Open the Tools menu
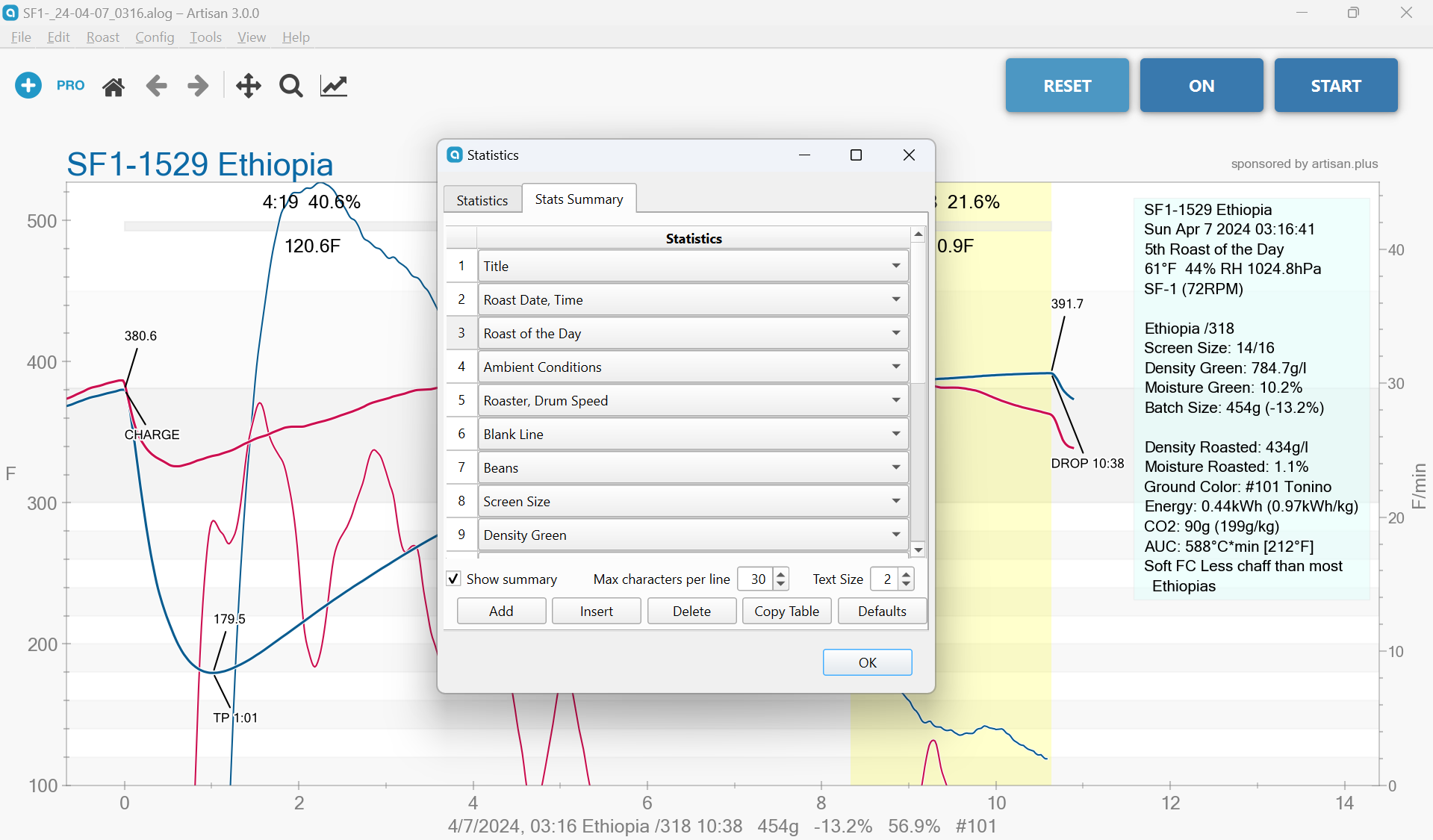 (x=205, y=37)
